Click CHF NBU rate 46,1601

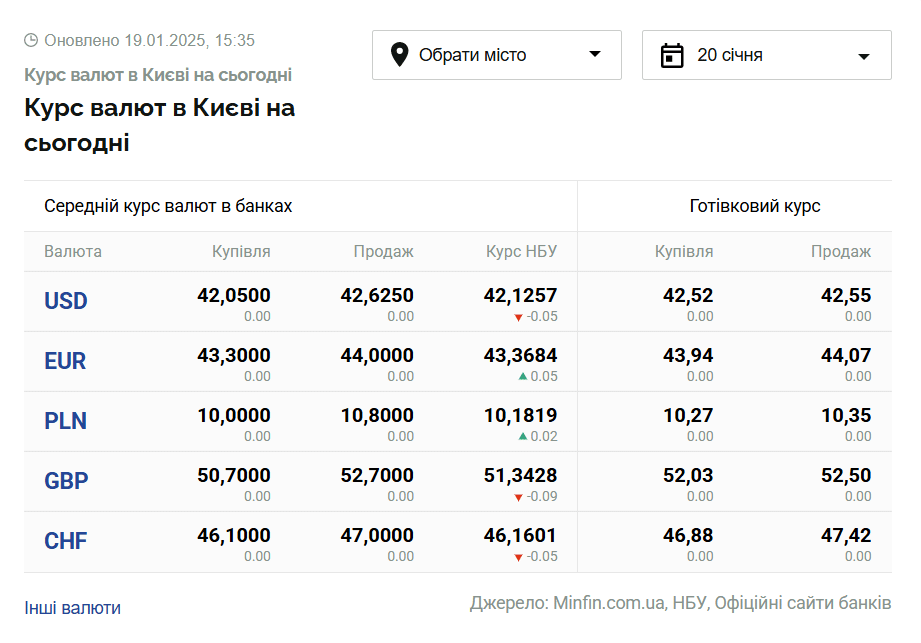(520, 534)
